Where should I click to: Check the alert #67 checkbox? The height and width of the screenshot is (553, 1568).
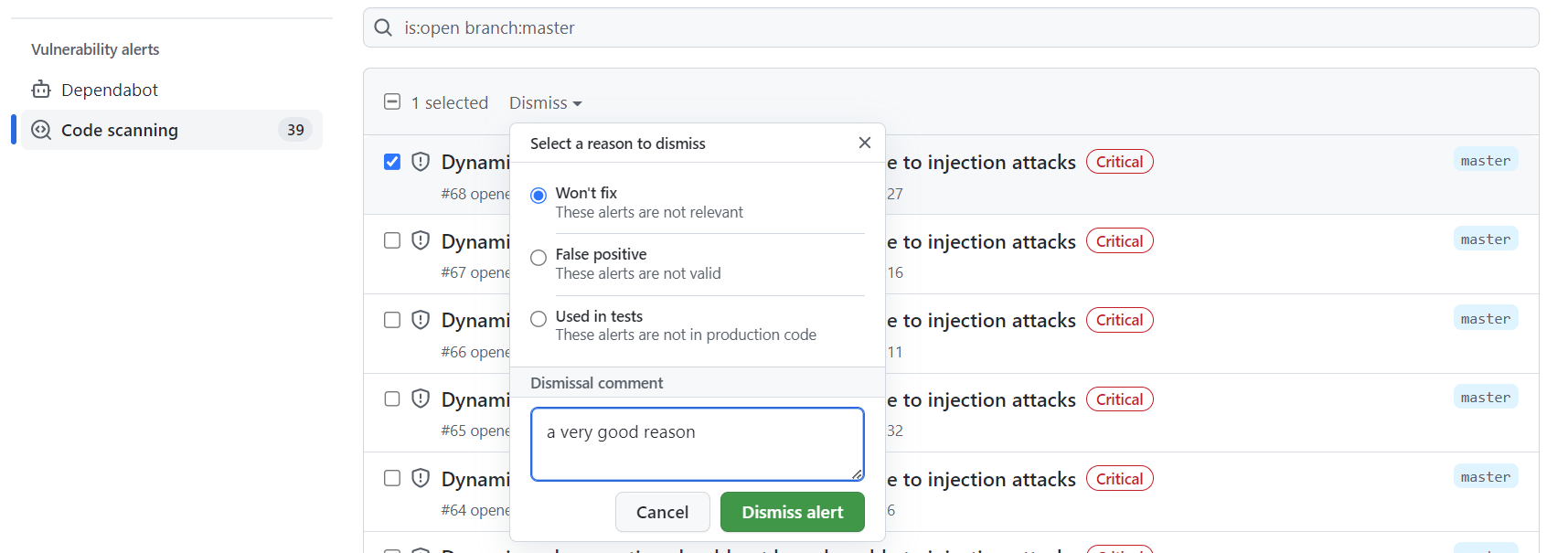click(392, 240)
